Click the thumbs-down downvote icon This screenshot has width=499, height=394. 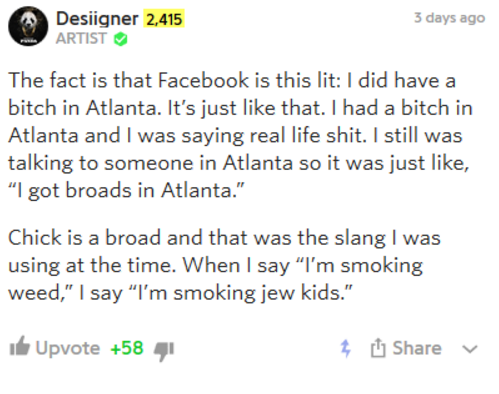tap(164, 351)
